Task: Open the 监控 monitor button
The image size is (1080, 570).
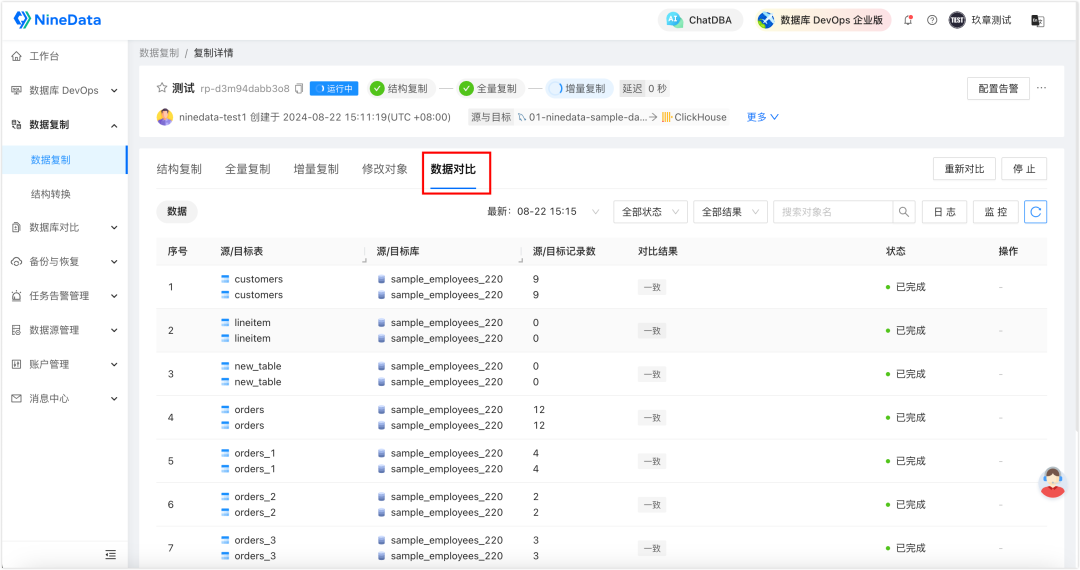Action: tap(995, 212)
